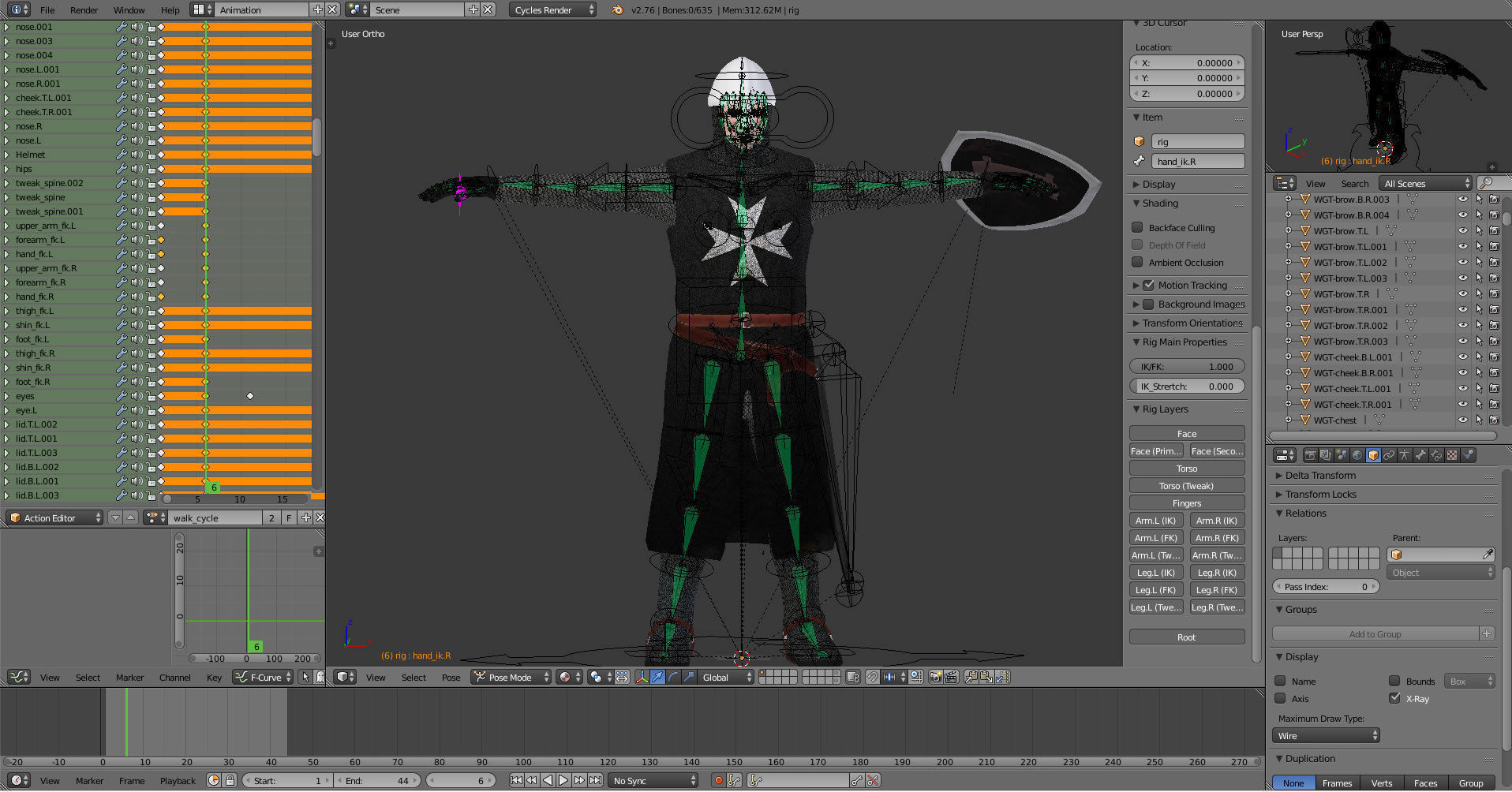Open Bone Constraints properties tab

(x=1436, y=455)
